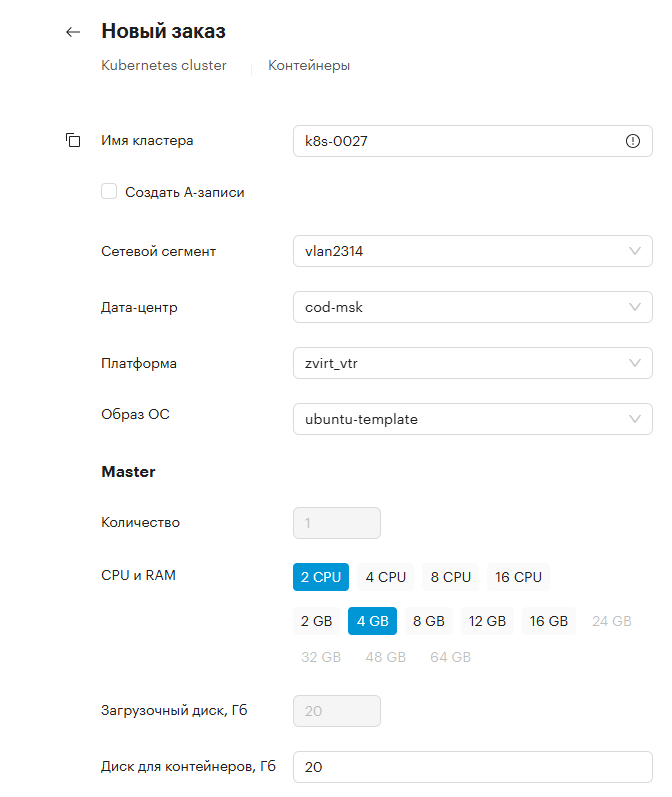Click the disabled 24 GB option
The width and height of the screenshot is (672, 797).
[x=612, y=621]
